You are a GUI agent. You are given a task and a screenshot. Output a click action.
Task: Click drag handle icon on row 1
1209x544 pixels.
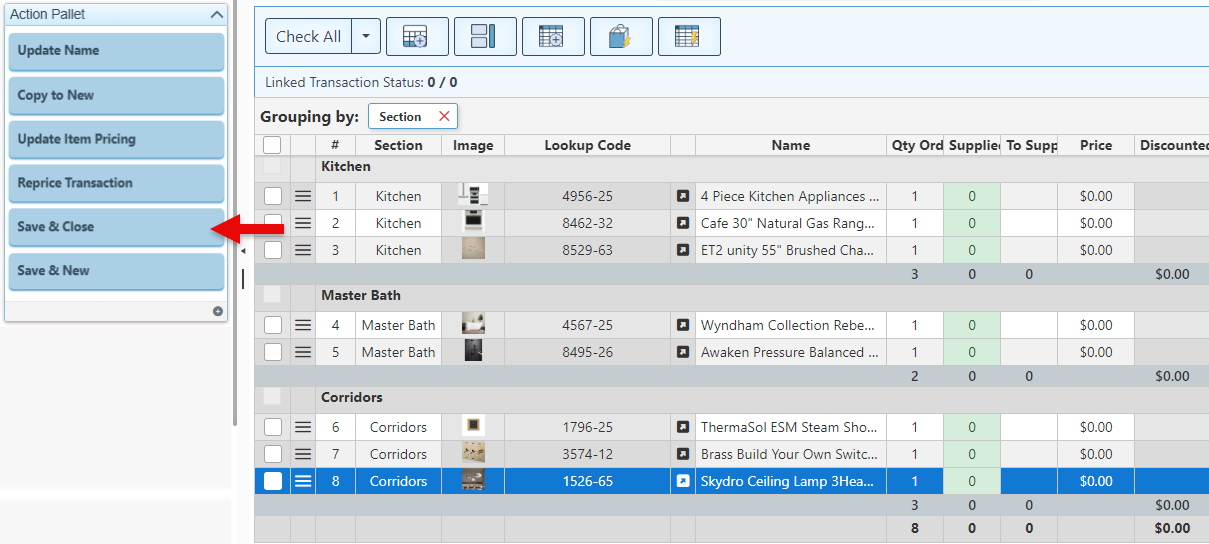pos(303,196)
